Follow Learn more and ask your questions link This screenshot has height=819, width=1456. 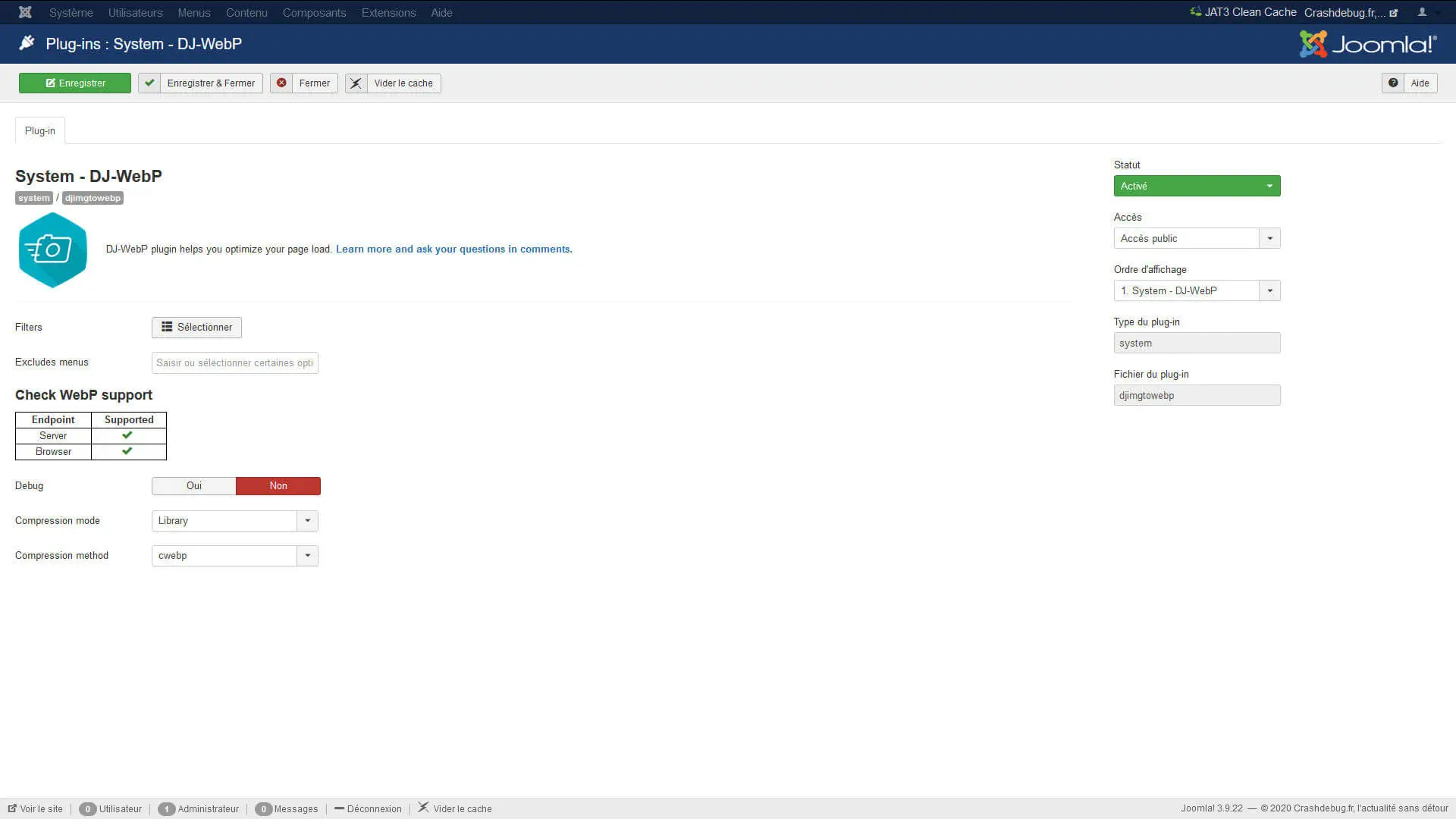453,249
